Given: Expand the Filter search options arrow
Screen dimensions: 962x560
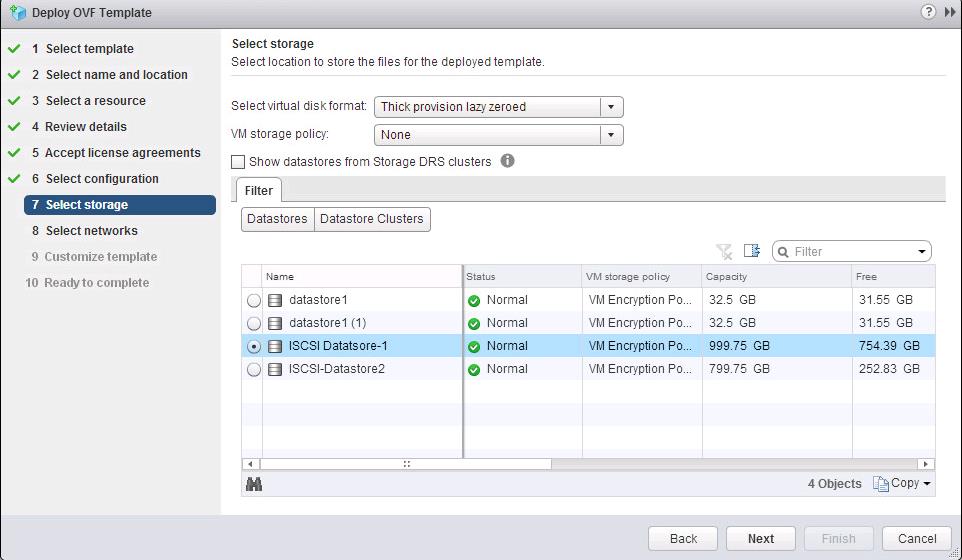Looking at the screenshot, I should [921, 252].
